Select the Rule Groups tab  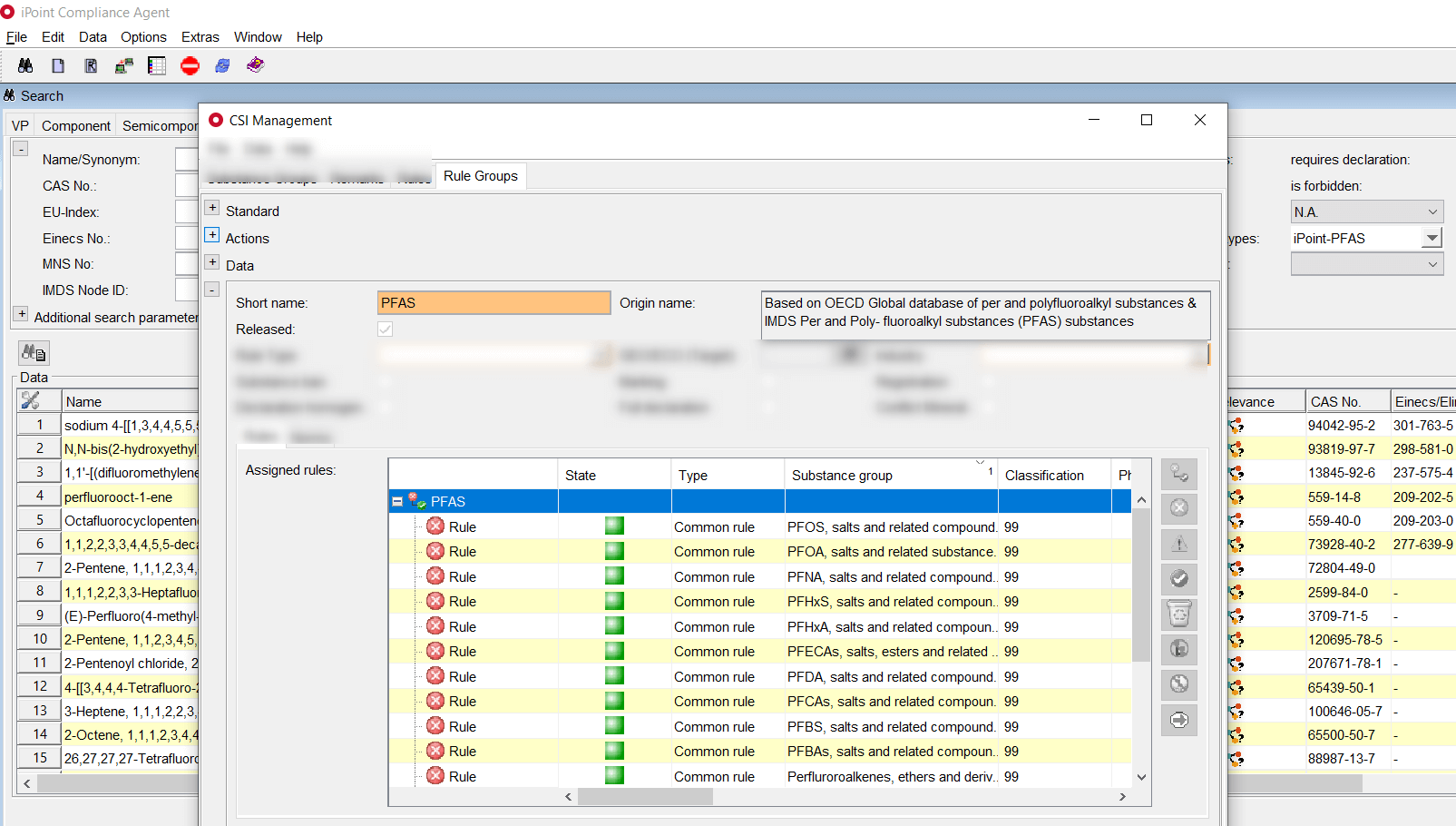pyautogui.click(x=481, y=176)
